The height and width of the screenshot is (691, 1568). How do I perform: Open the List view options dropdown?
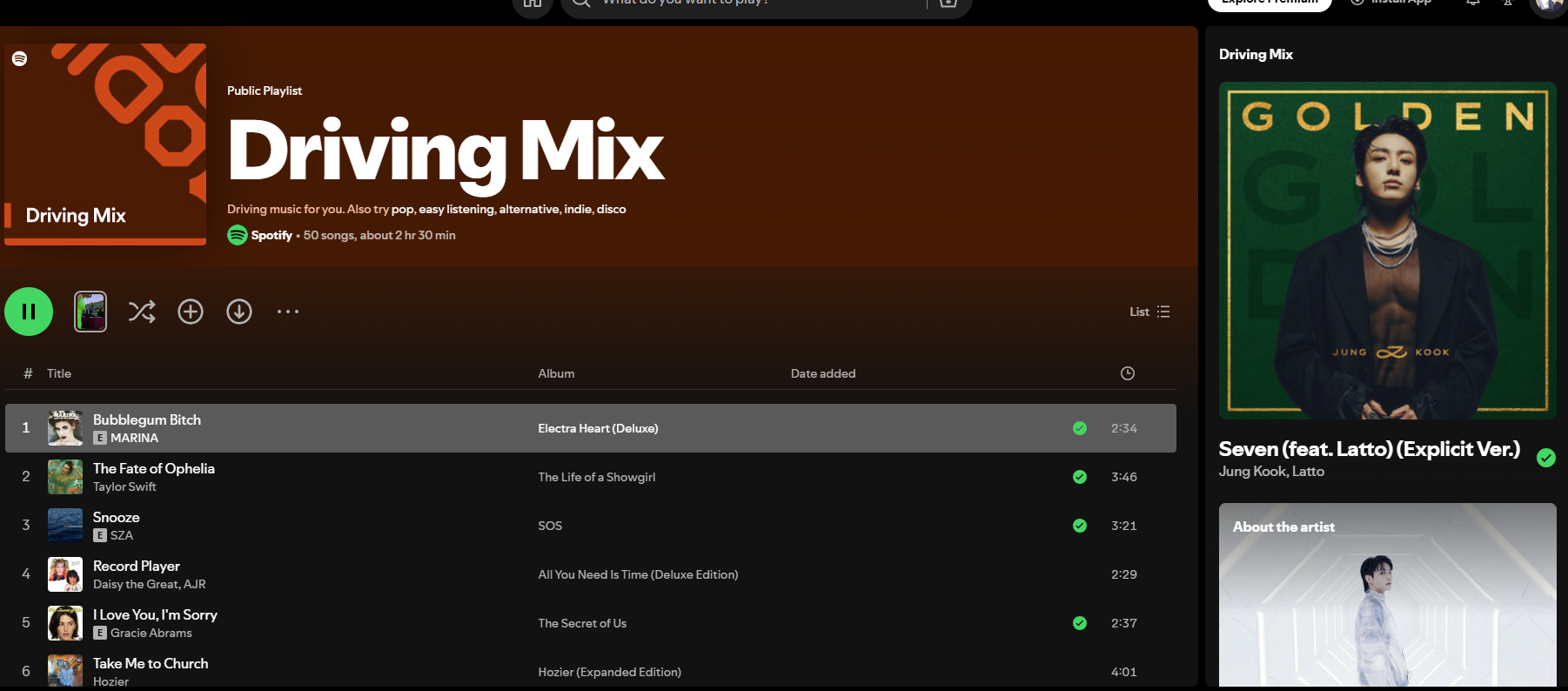pyautogui.click(x=1149, y=312)
